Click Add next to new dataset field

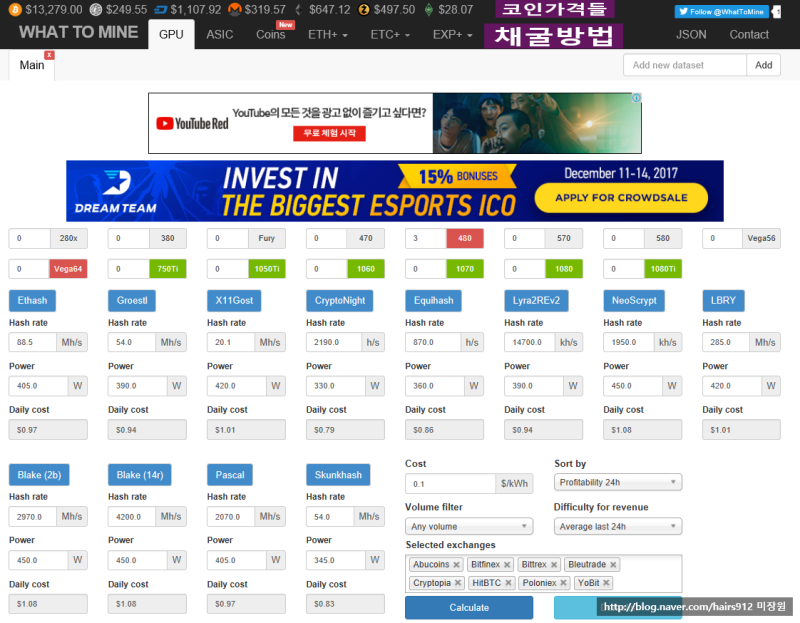[763, 65]
